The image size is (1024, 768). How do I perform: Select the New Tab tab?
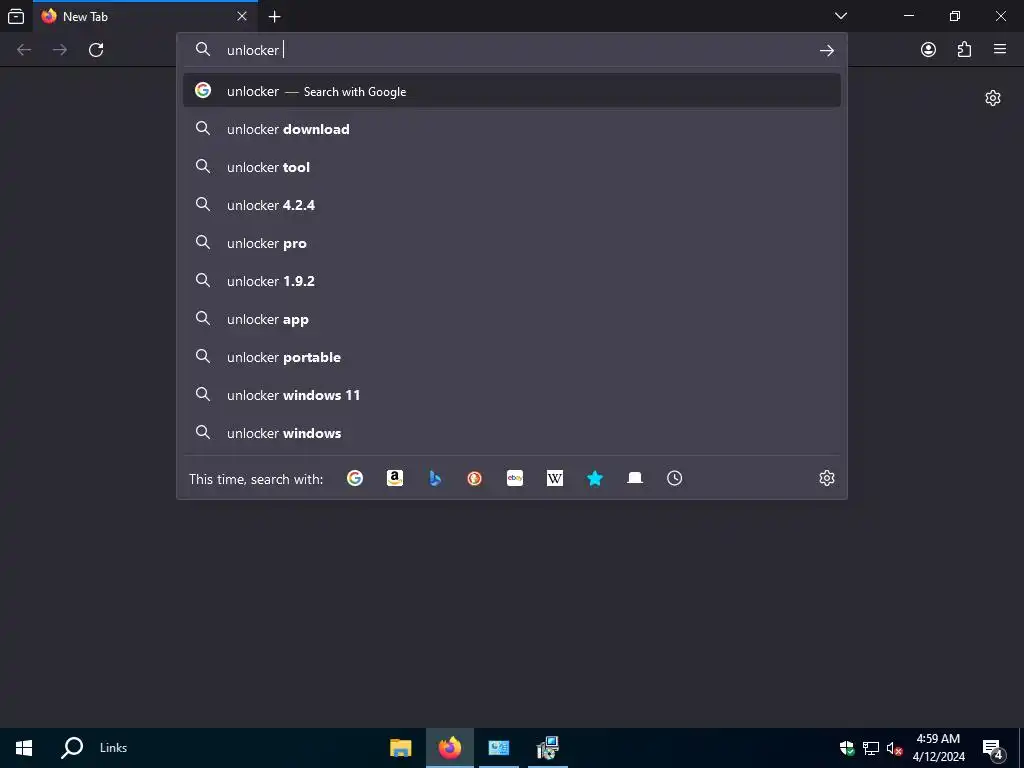[x=145, y=16]
